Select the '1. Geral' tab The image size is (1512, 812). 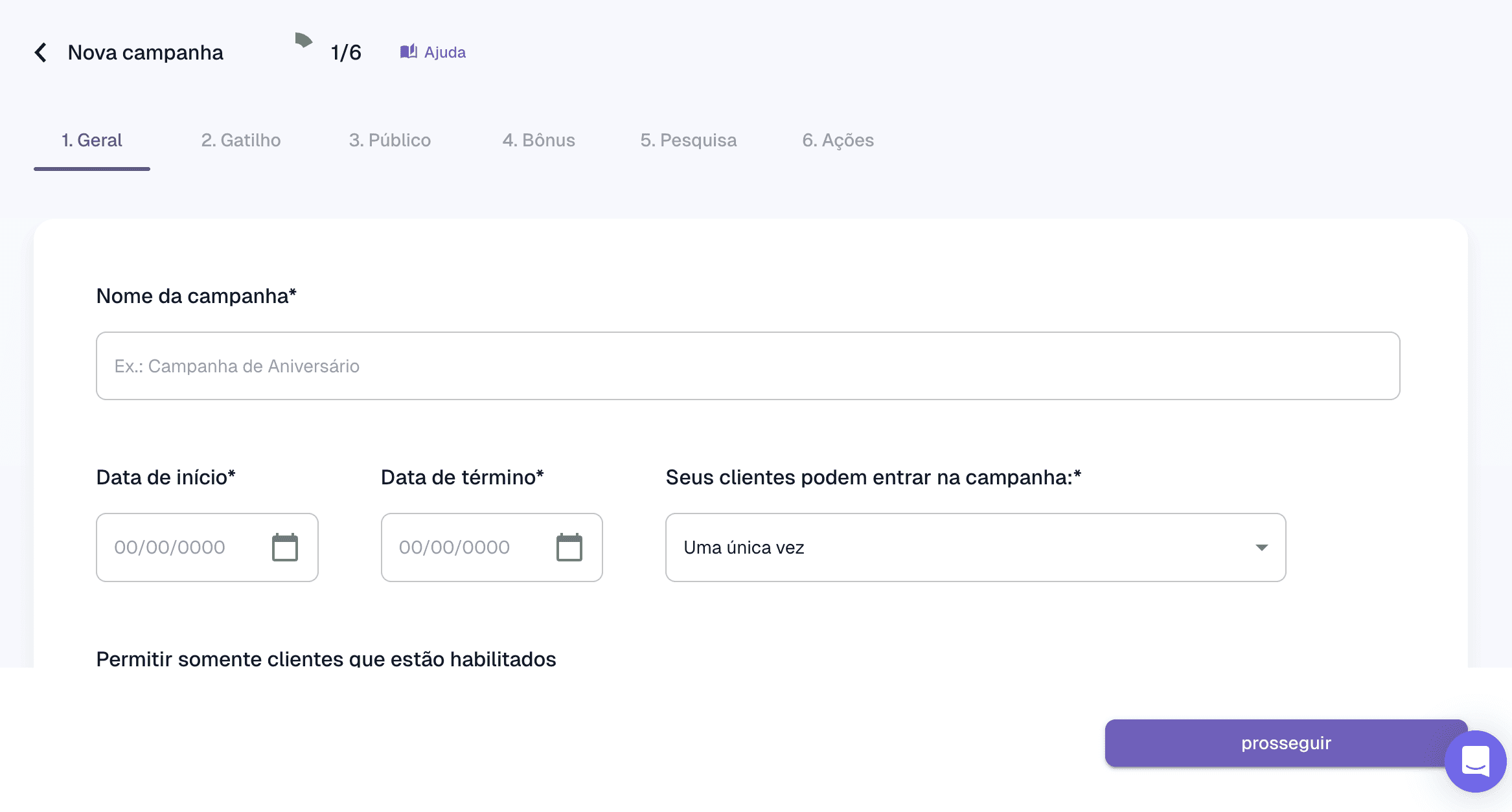(x=92, y=140)
